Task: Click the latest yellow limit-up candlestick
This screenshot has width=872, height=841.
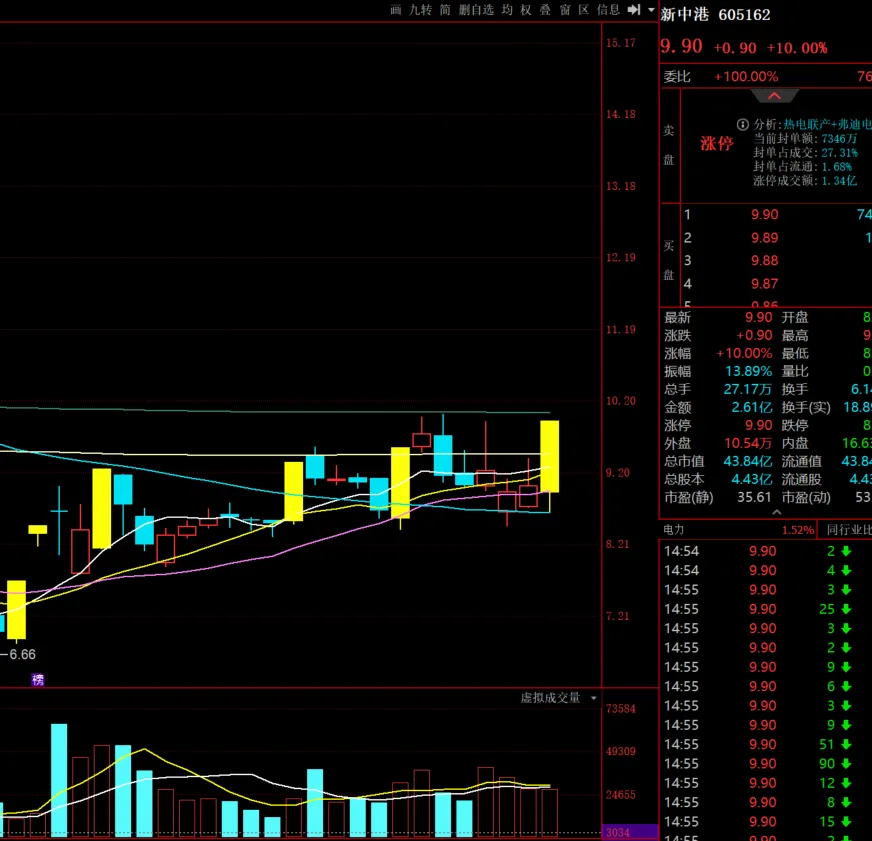Action: click(549, 456)
